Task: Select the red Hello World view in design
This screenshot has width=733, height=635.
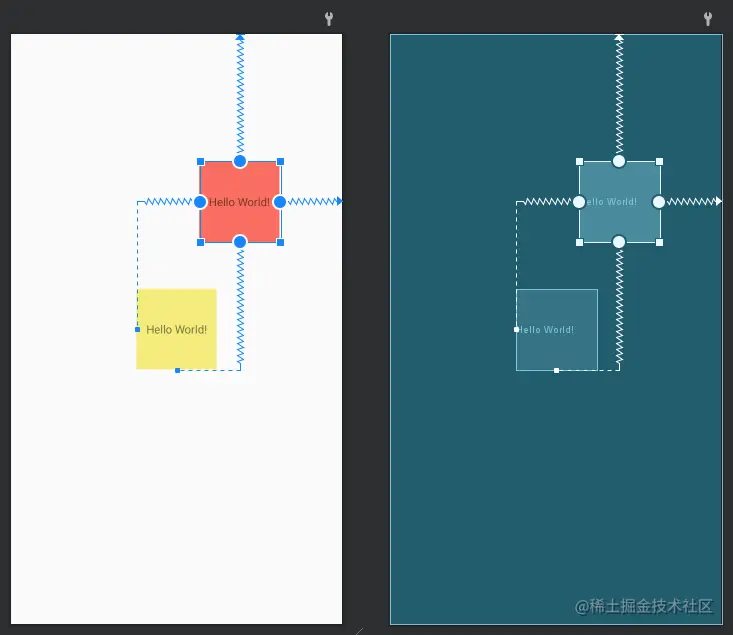Action: pos(240,202)
